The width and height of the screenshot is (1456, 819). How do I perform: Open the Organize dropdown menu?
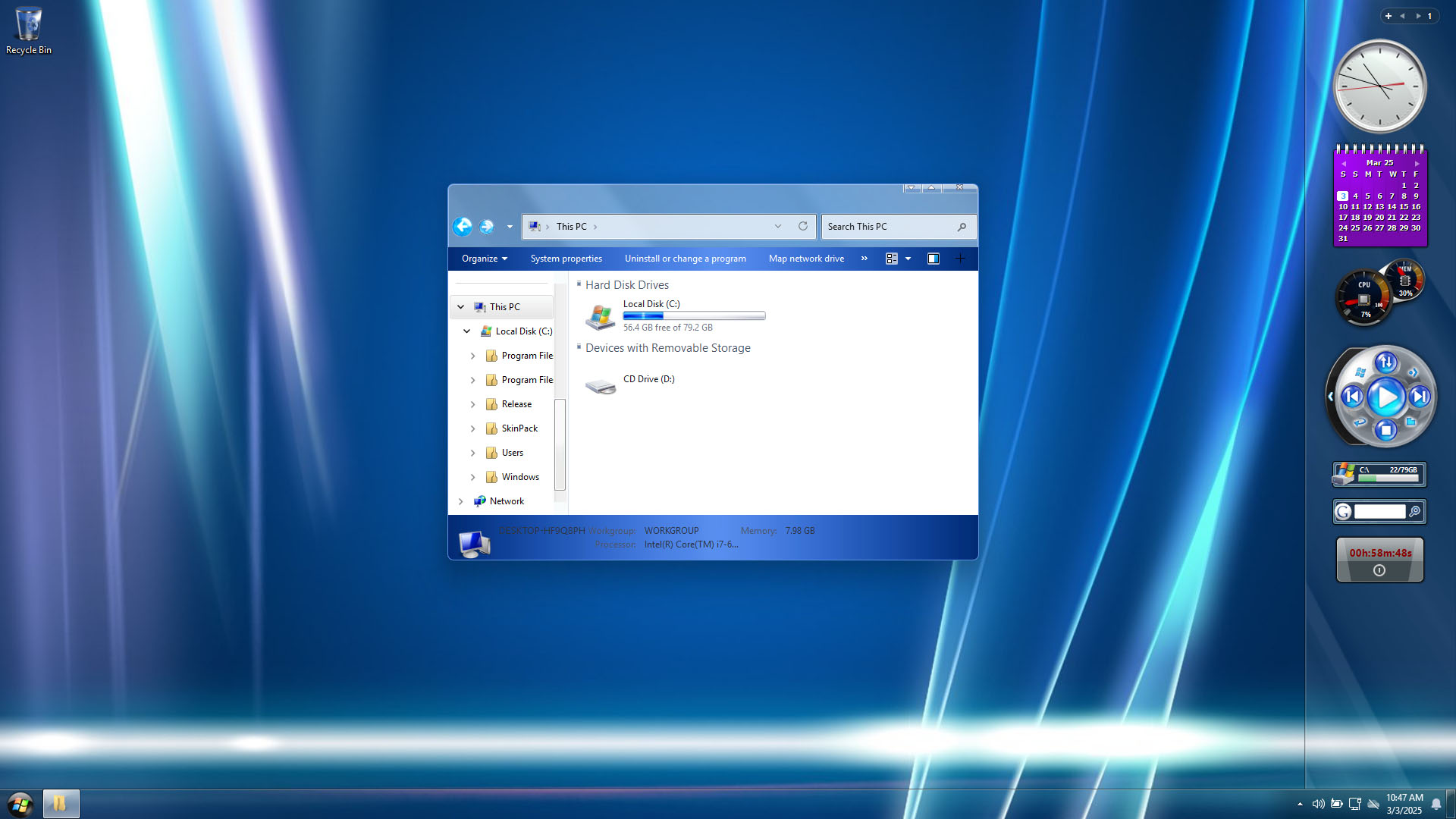(484, 259)
